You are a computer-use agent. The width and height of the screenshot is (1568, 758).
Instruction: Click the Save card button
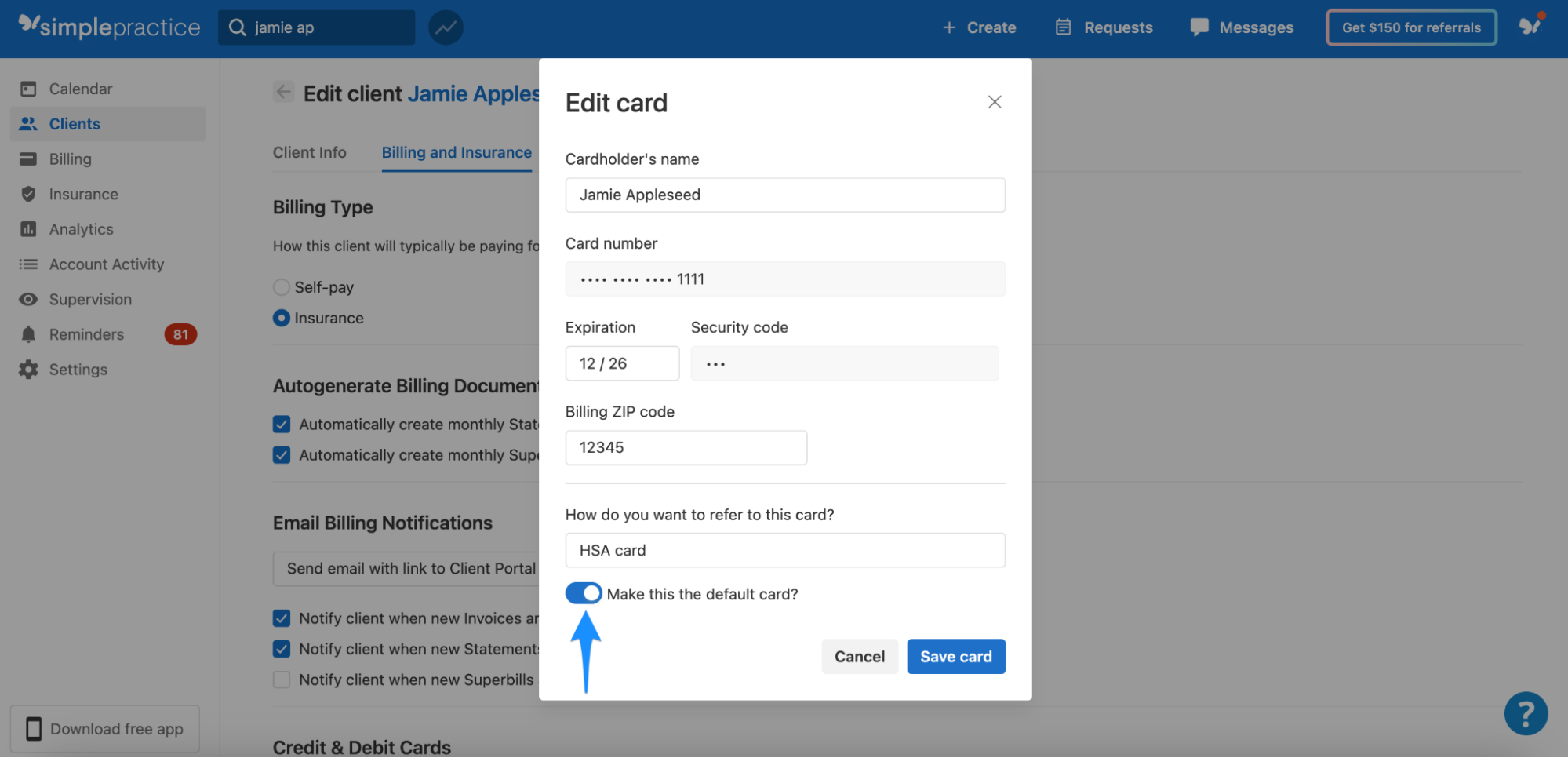coord(955,656)
